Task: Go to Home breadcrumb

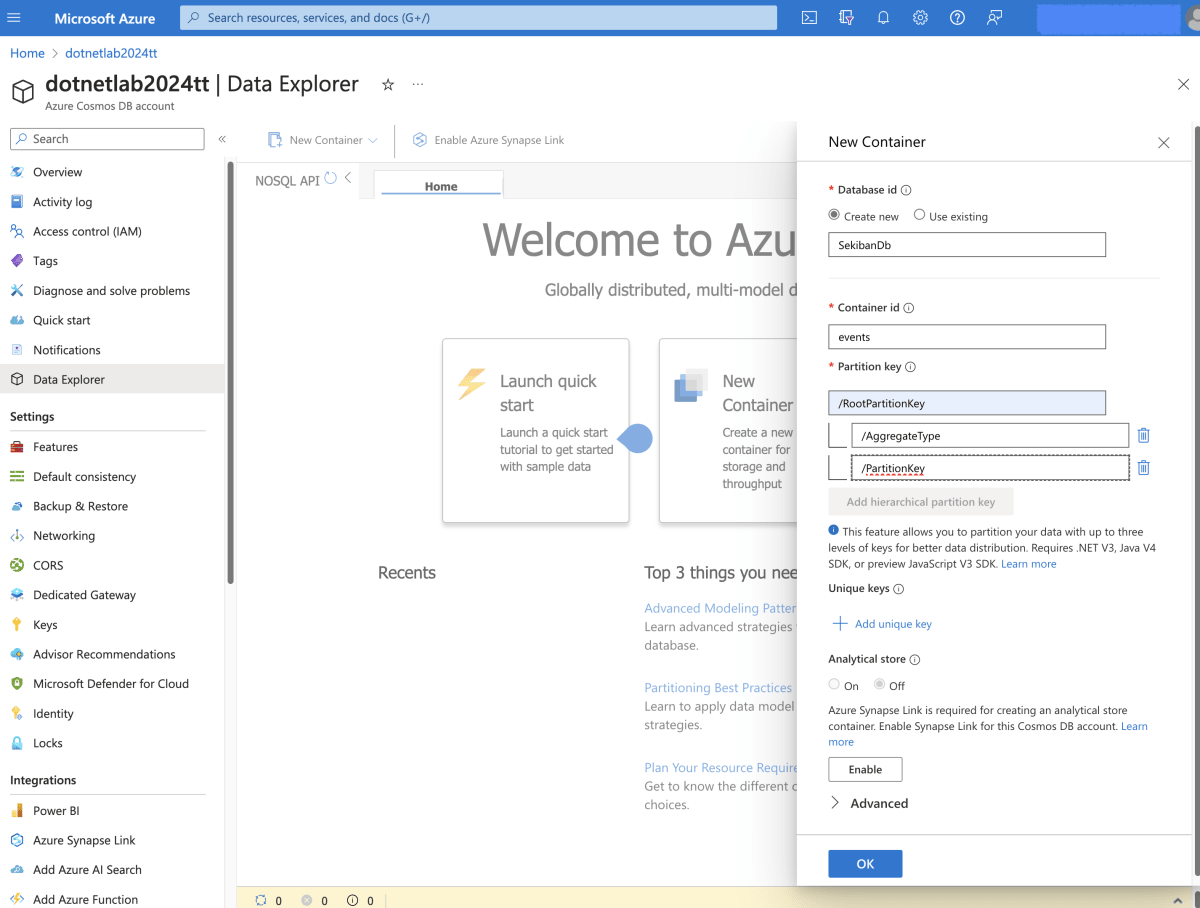Action: [27, 53]
